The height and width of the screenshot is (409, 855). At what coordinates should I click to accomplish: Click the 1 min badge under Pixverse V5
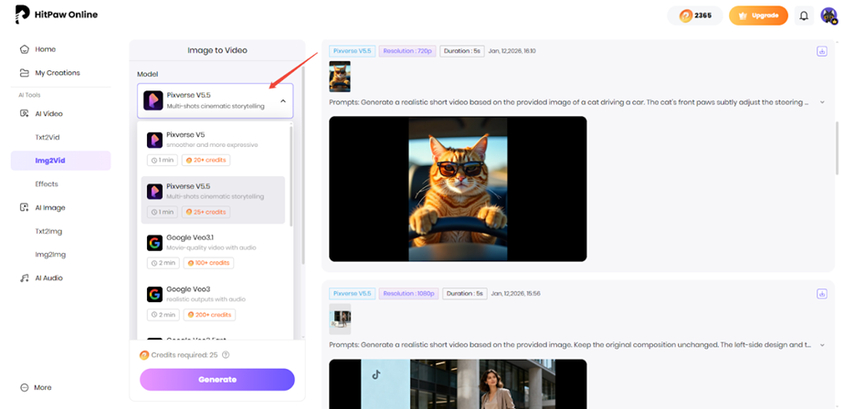pos(162,160)
